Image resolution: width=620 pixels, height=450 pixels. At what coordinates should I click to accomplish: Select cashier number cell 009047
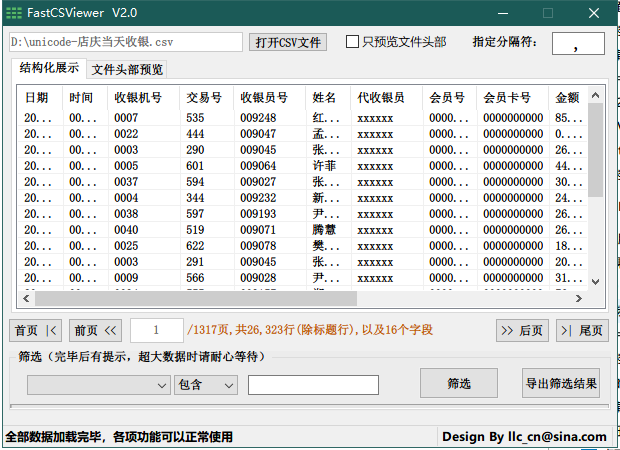point(258,134)
